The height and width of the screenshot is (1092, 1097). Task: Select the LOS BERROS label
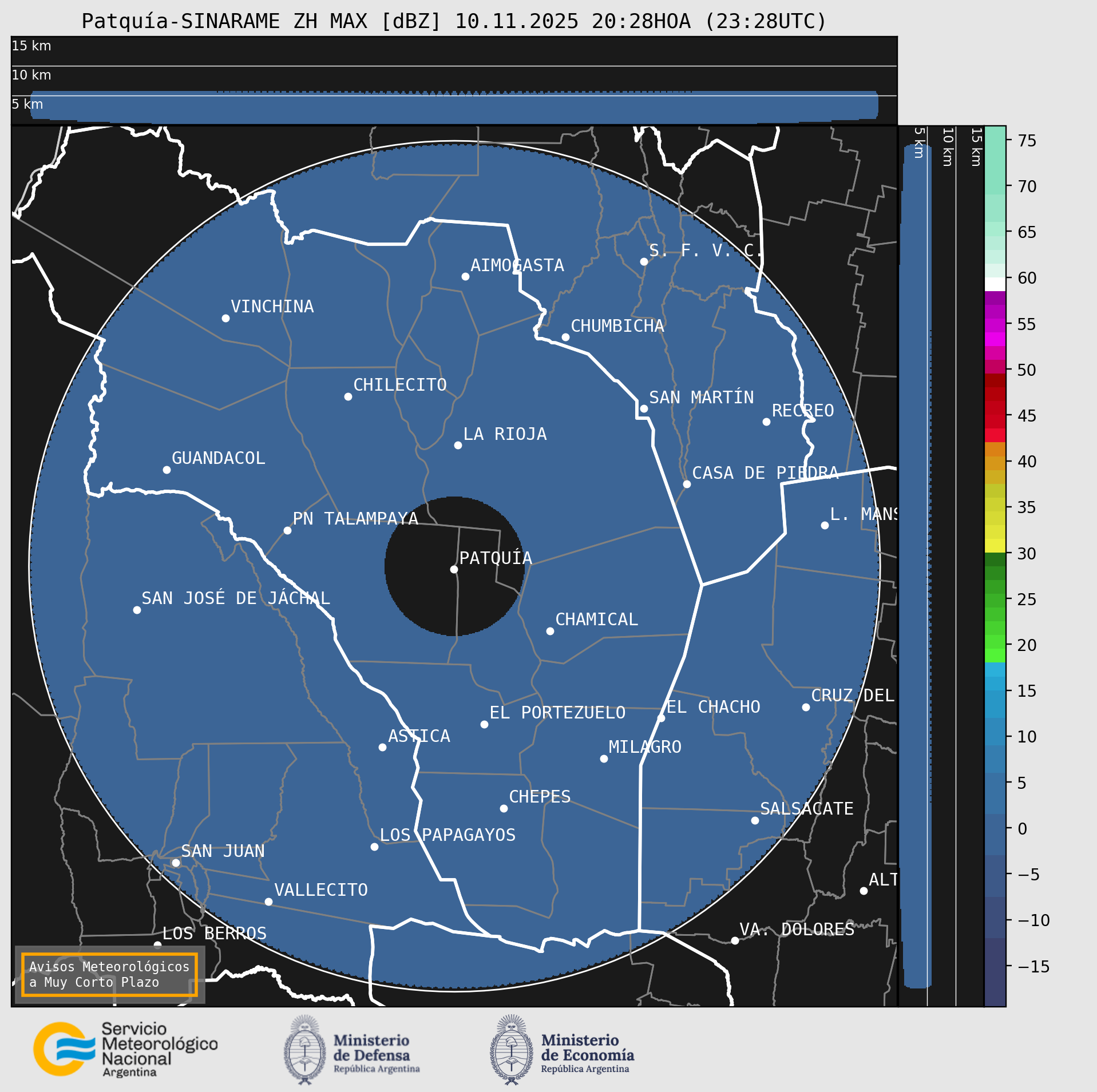(215, 934)
